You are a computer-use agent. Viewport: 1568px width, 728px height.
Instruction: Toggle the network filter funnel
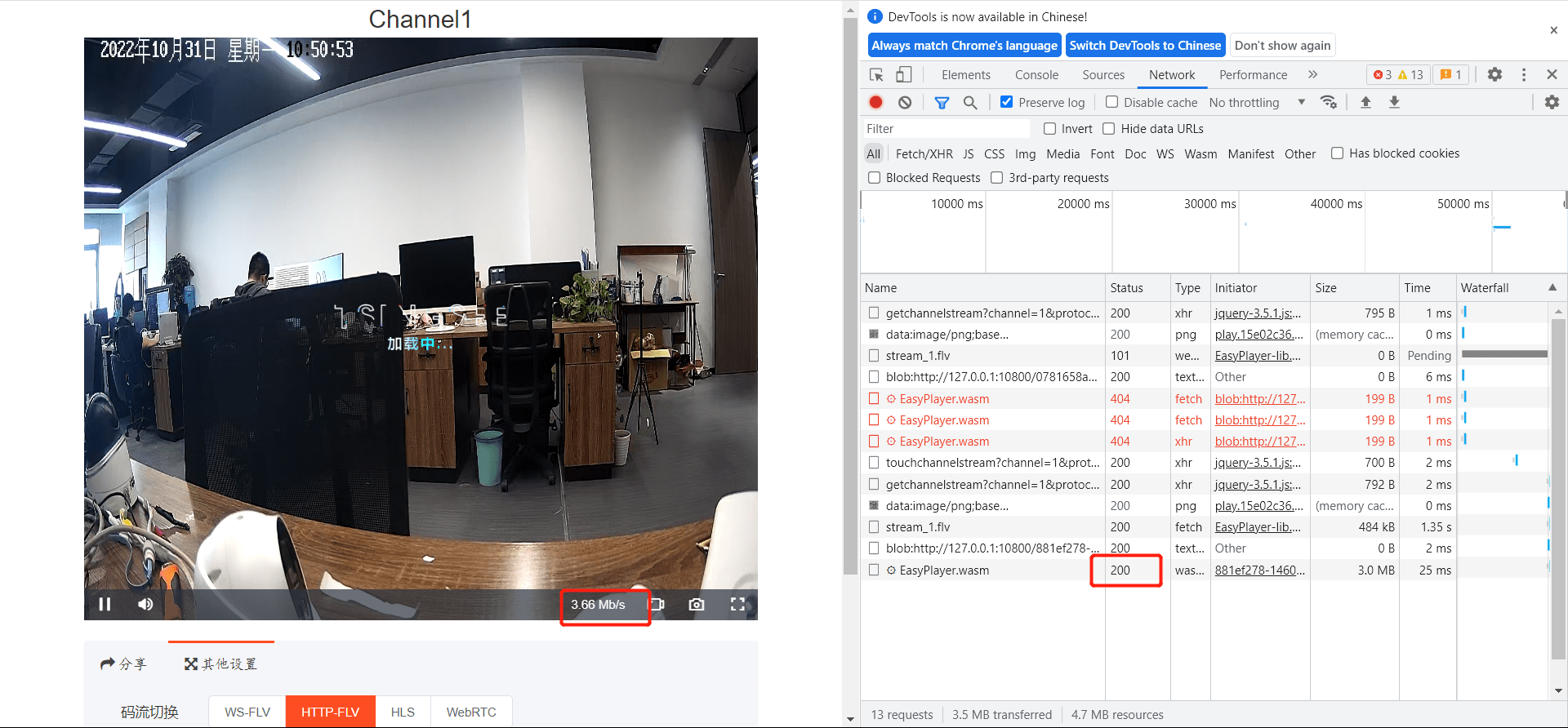click(x=942, y=102)
